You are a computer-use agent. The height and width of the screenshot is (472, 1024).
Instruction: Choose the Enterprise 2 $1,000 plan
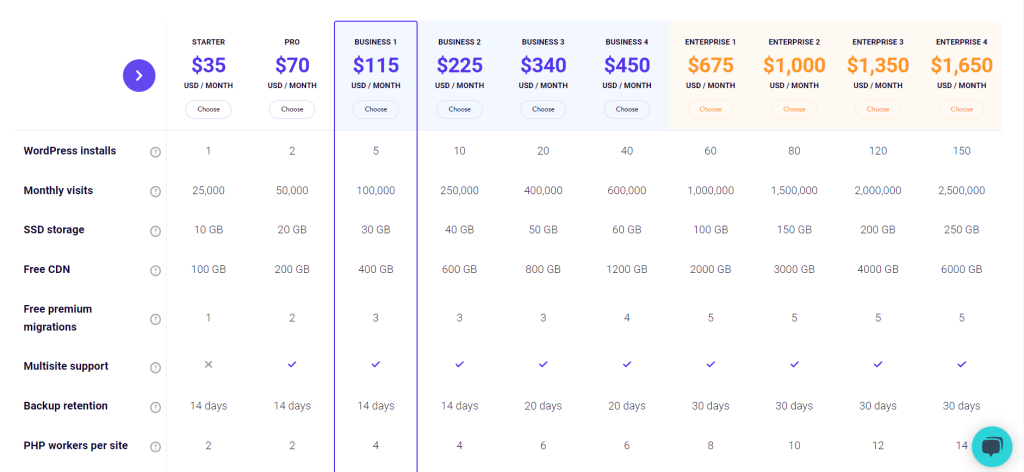tap(794, 110)
